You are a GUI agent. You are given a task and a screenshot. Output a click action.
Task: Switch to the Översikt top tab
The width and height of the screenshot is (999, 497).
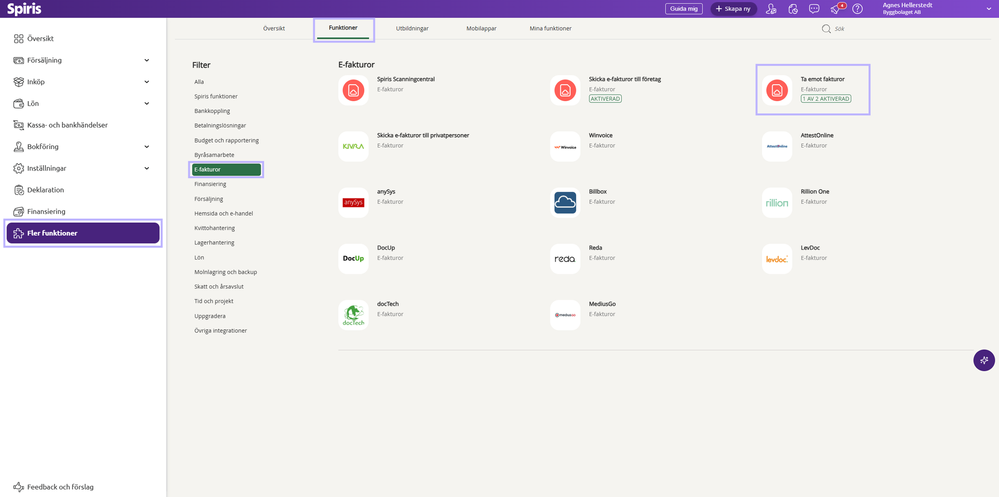pos(274,29)
